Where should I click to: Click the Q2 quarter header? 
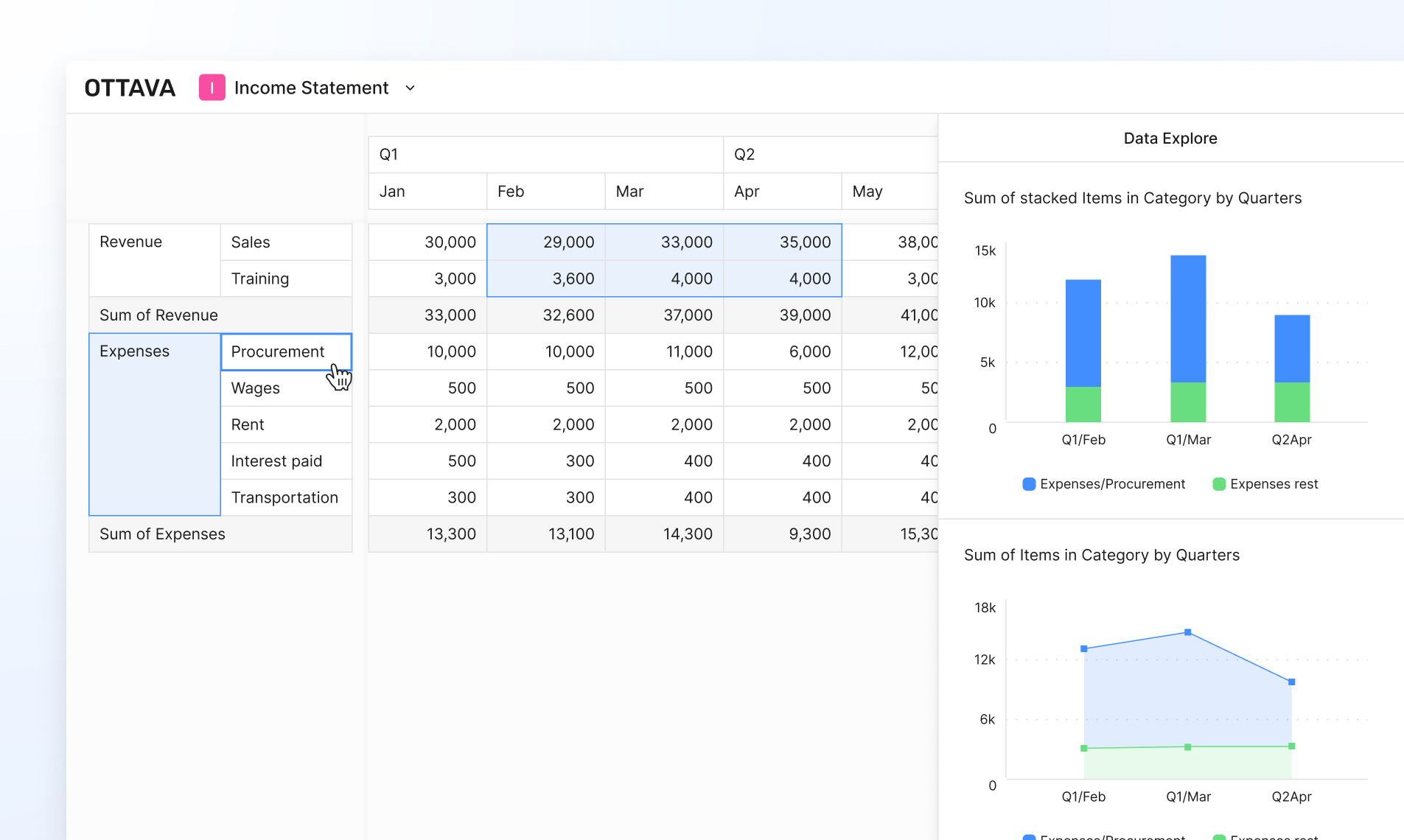pyautogui.click(x=829, y=155)
